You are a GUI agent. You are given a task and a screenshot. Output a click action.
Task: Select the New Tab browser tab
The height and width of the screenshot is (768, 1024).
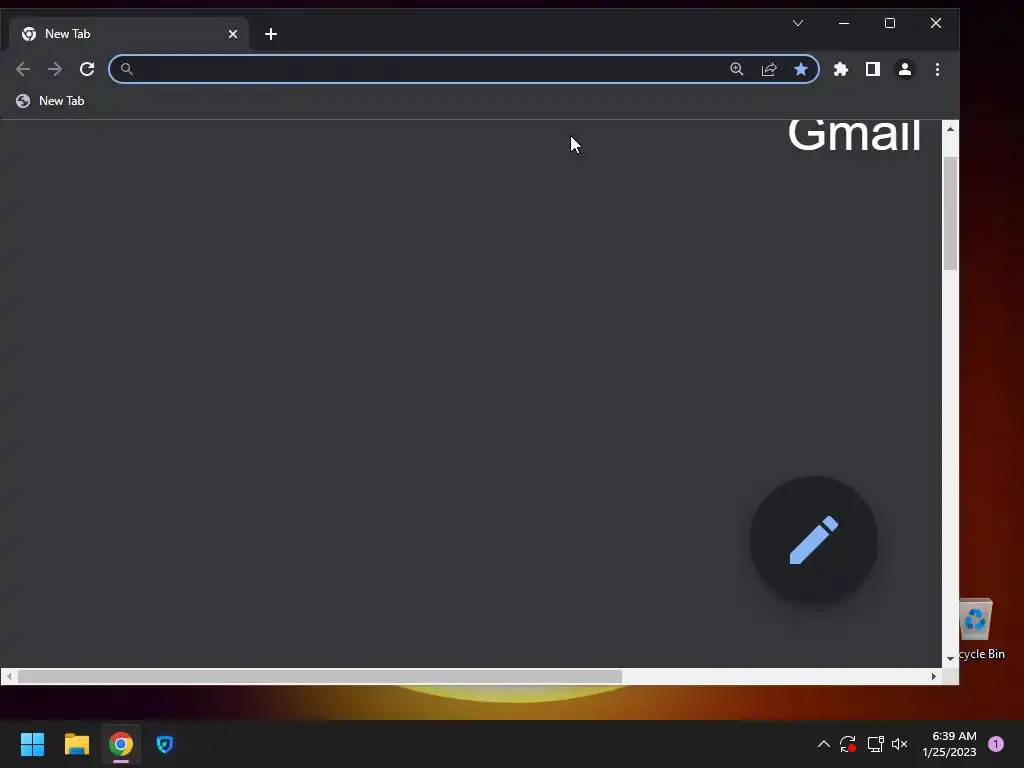click(127, 34)
